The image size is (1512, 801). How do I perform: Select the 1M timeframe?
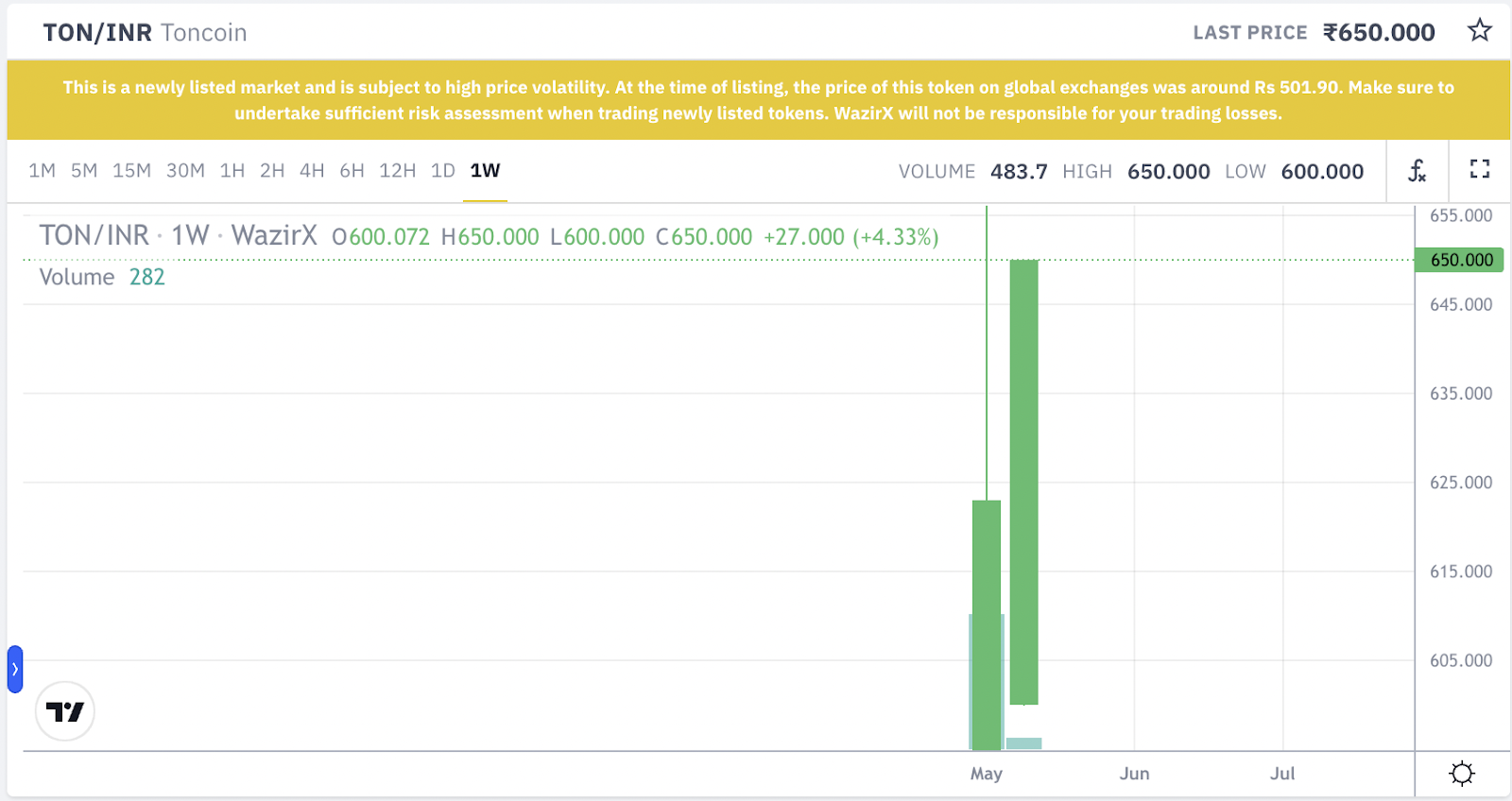pyautogui.click(x=42, y=171)
